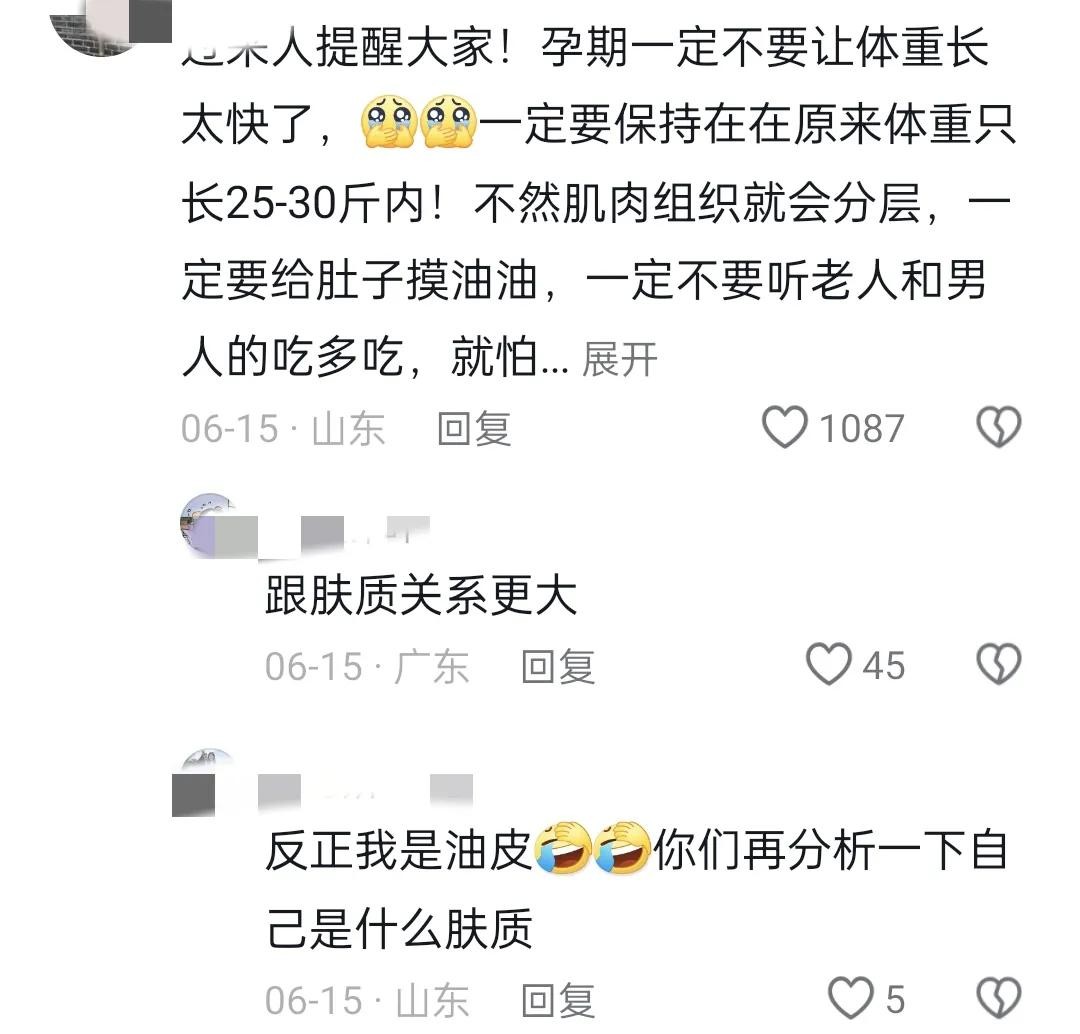Like the 反正我是油皮 reply
1080x1034 pixels.
850,997
